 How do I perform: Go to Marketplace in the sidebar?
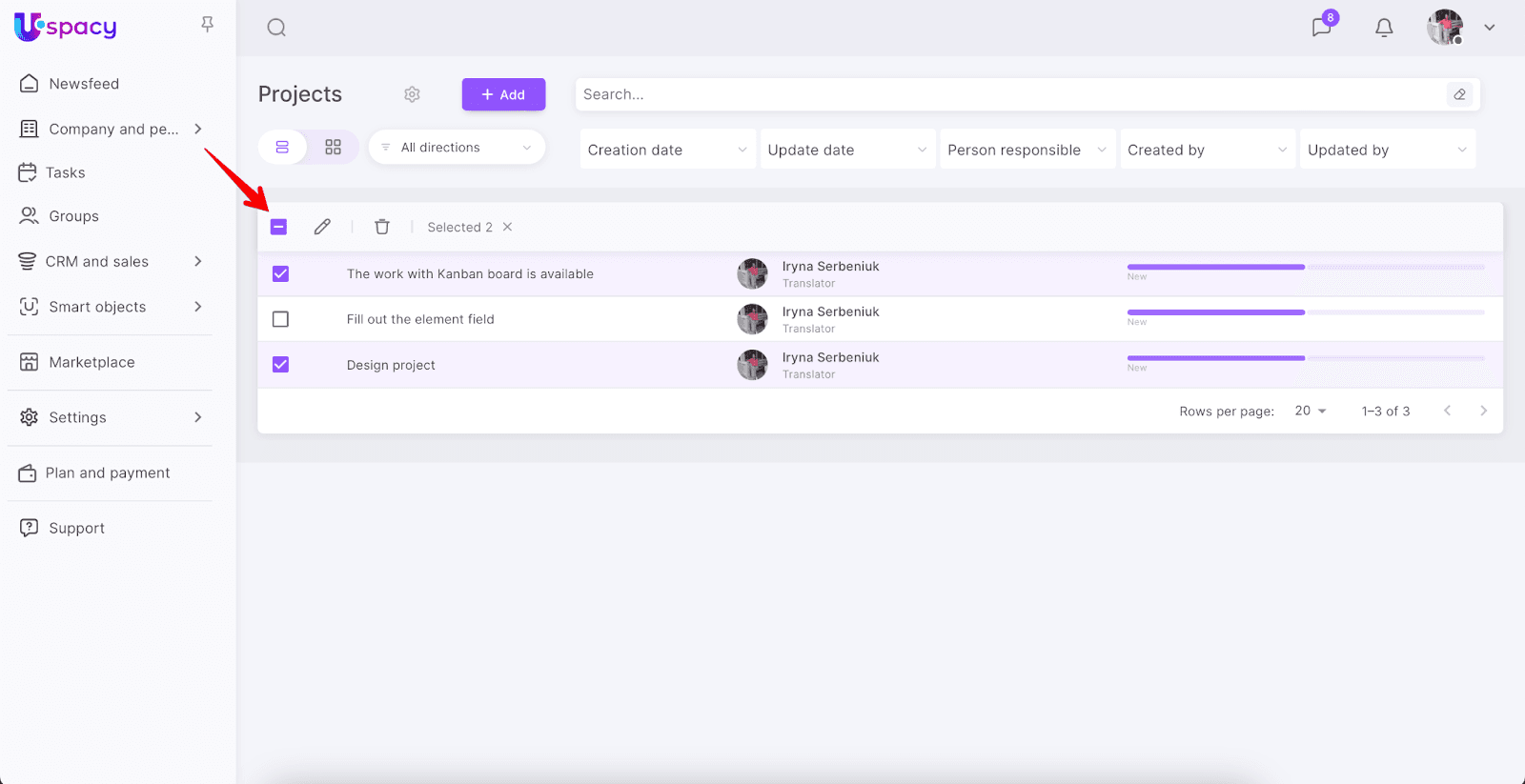pos(91,362)
